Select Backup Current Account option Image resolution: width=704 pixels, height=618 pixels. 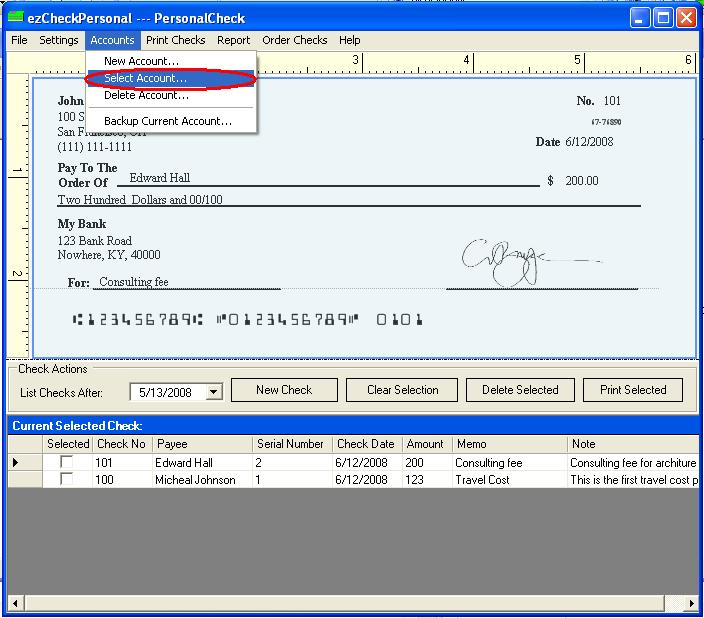(168, 121)
